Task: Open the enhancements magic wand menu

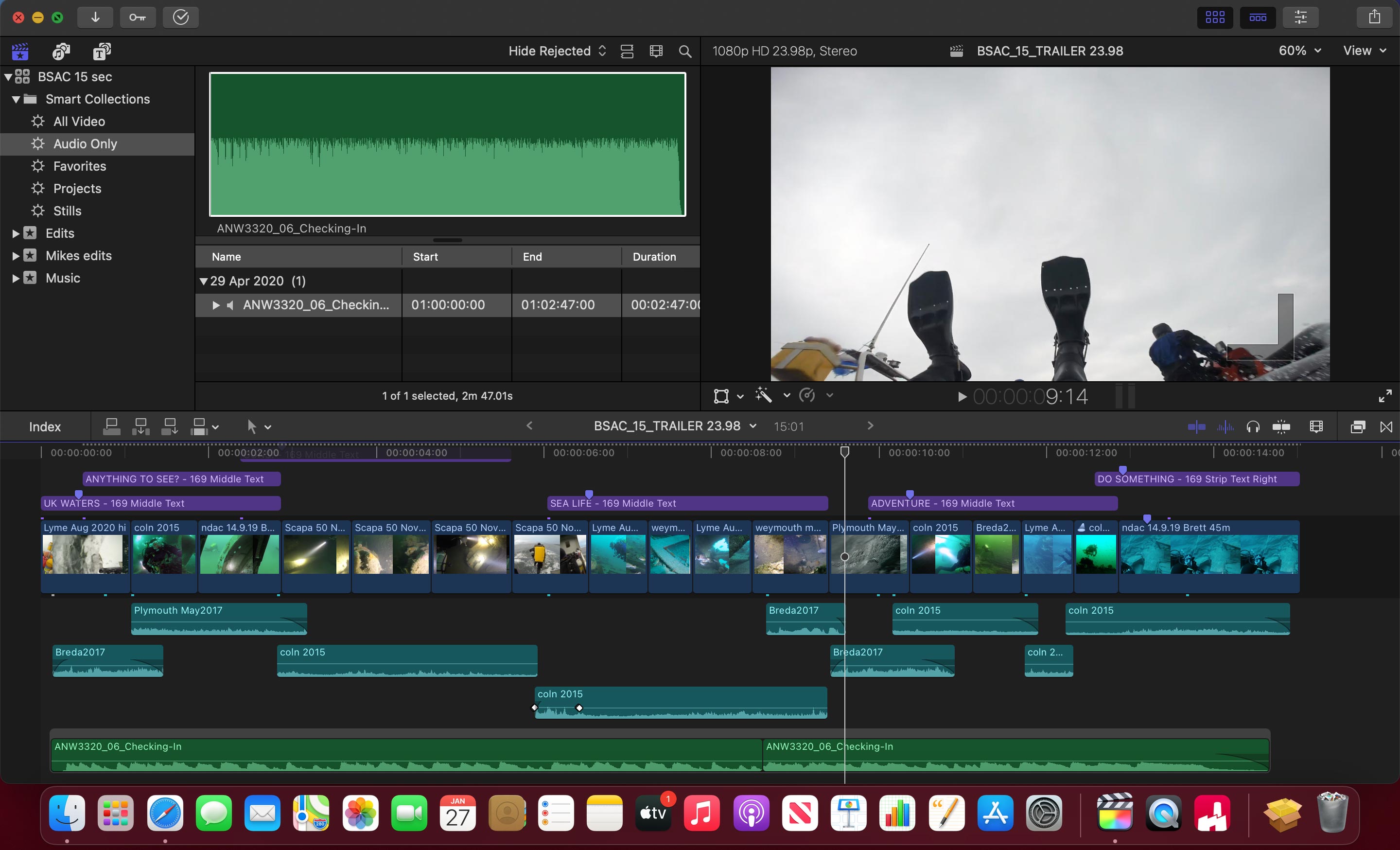Action: [772, 395]
